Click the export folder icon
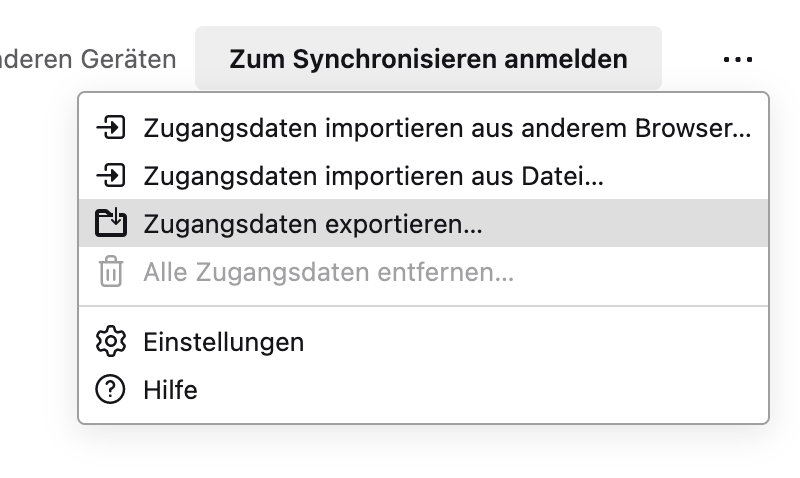The image size is (800, 478). tap(110, 224)
